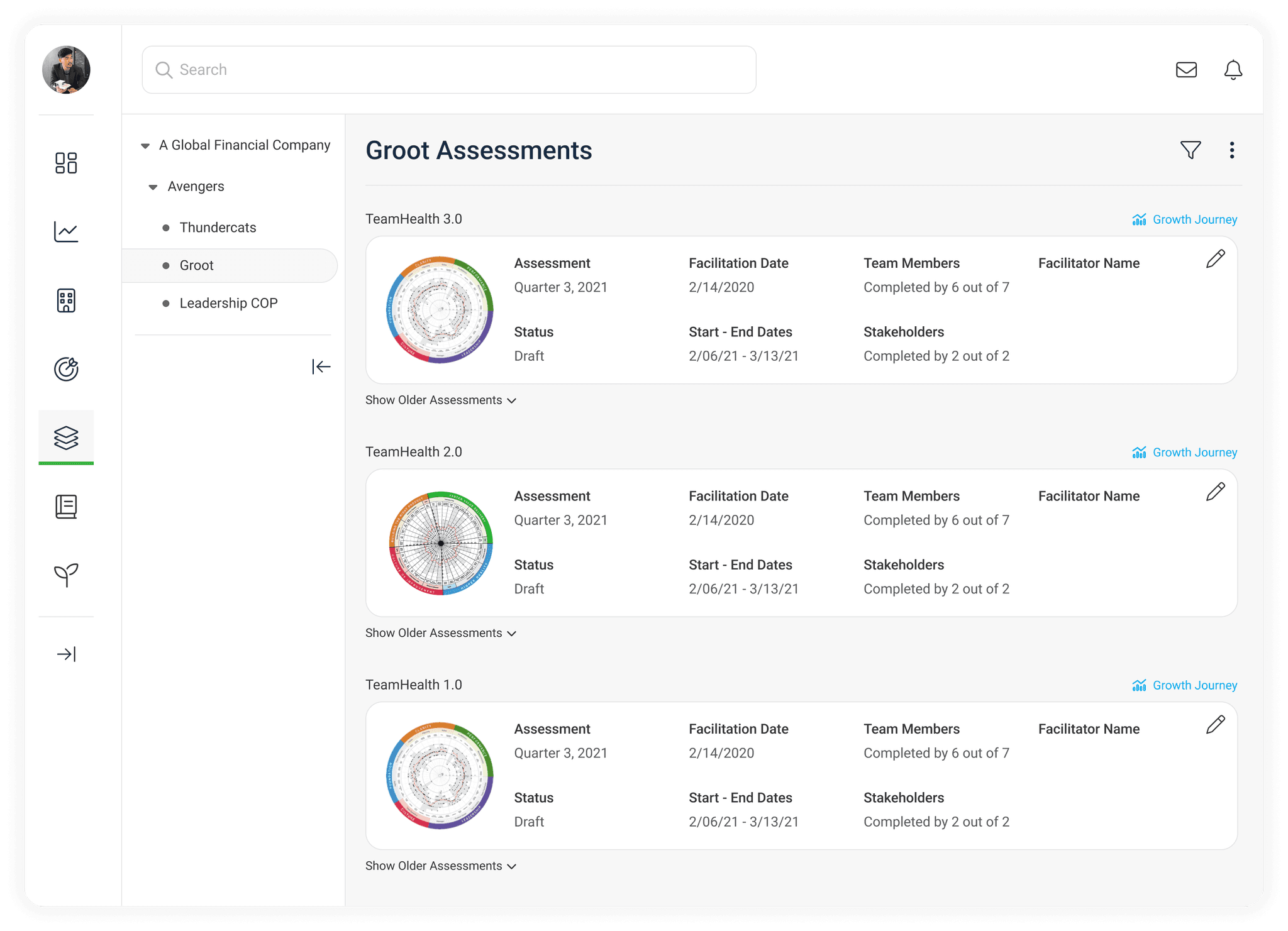Collapse the Avengers tree node
This screenshot has height=931, width=1288.
153,187
